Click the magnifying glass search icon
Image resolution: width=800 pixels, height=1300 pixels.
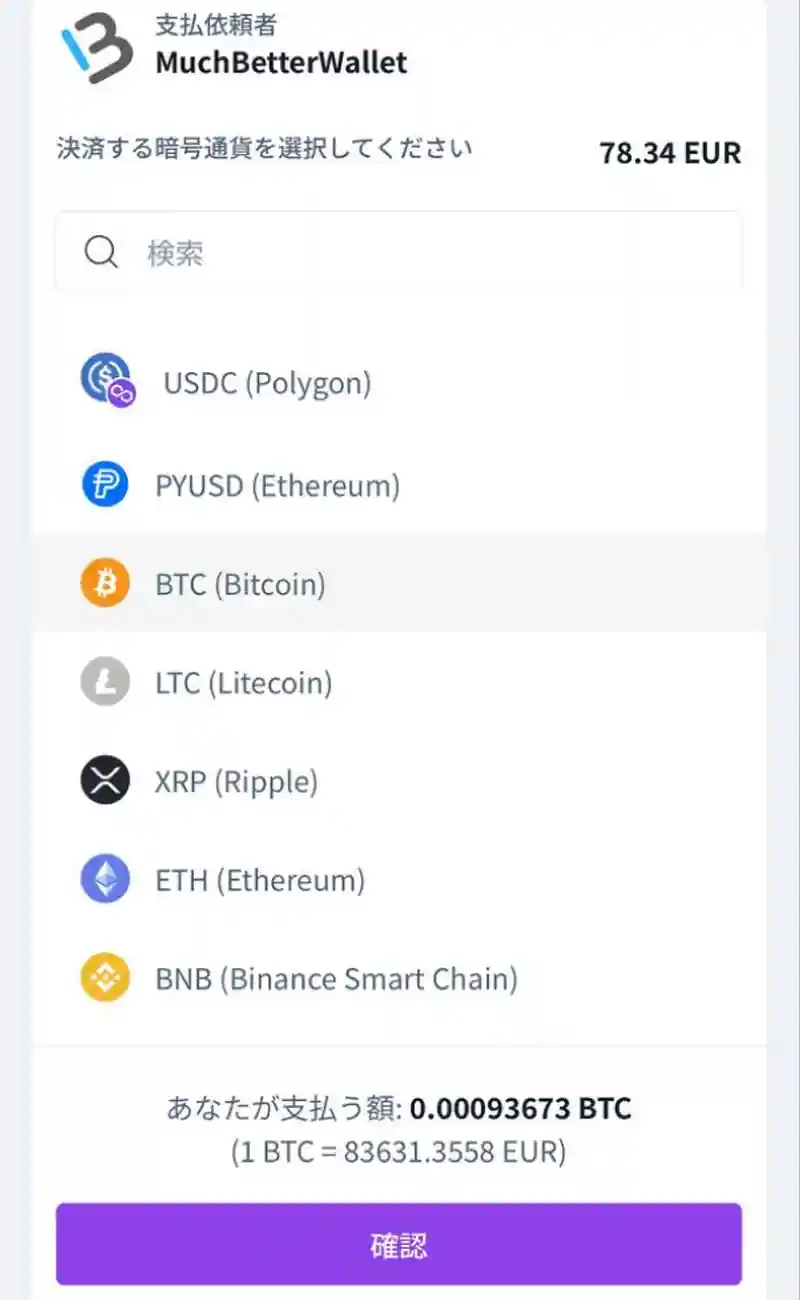101,252
